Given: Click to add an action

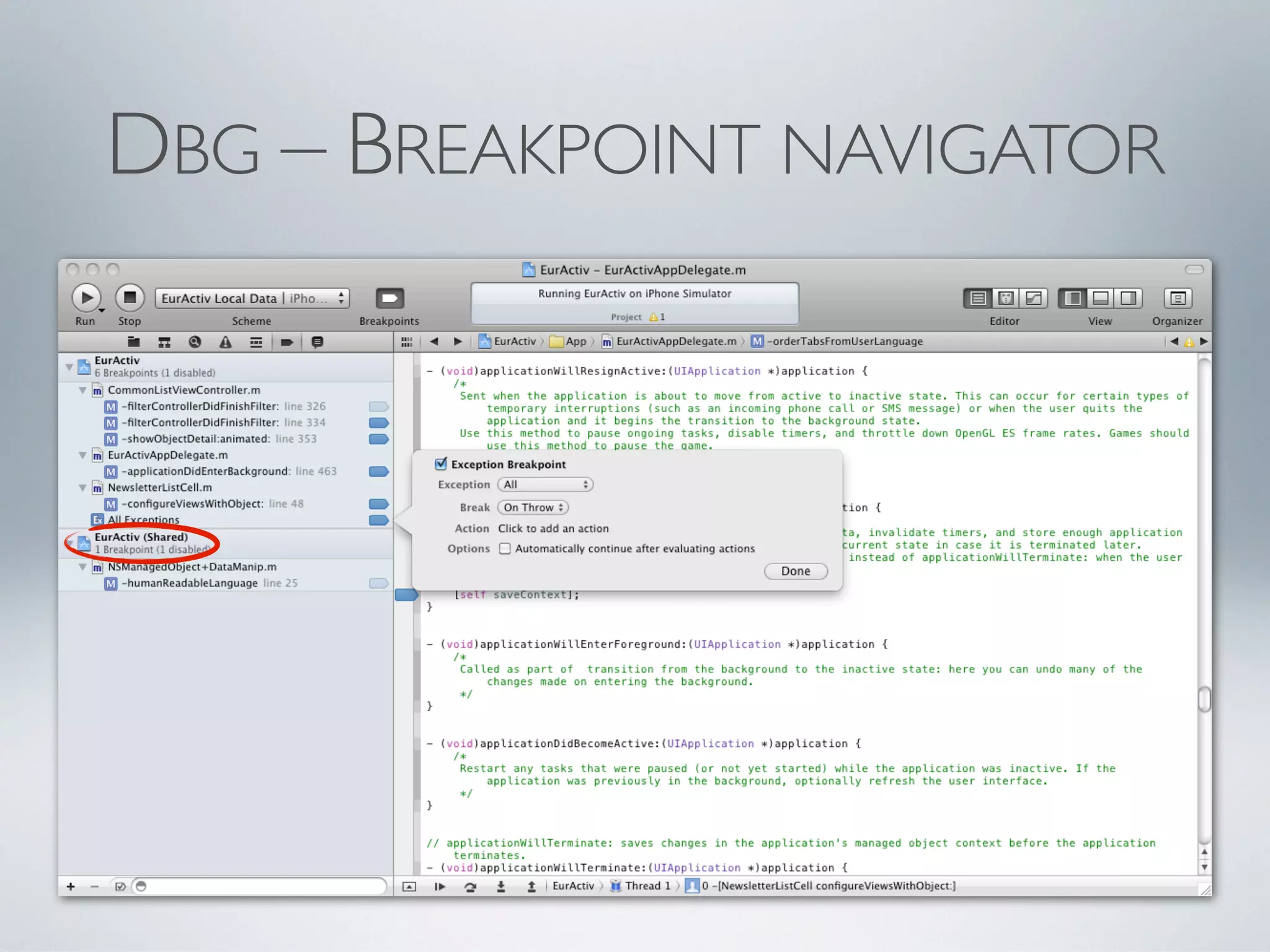Looking at the screenshot, I should pyautogui.click(x=553, y=529).
